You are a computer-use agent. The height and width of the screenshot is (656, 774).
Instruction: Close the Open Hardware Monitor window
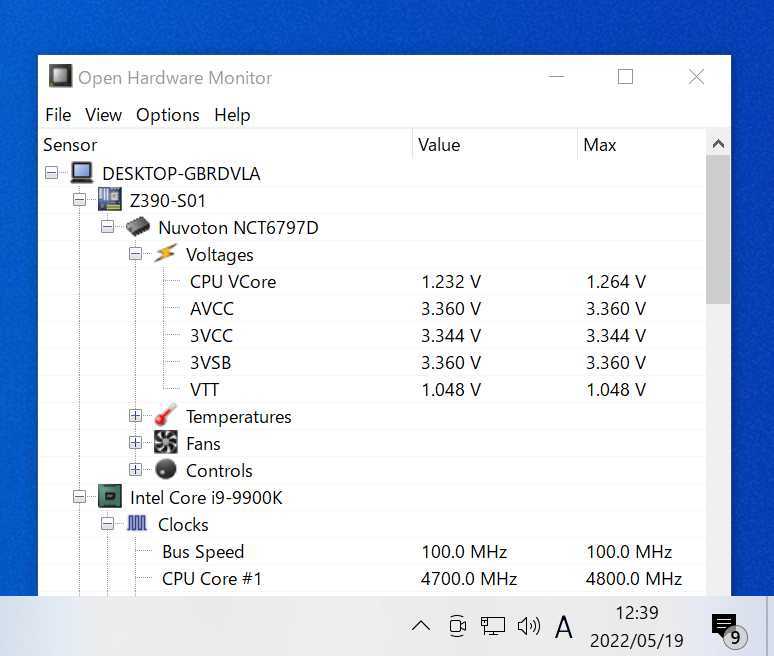coord(696,77)
